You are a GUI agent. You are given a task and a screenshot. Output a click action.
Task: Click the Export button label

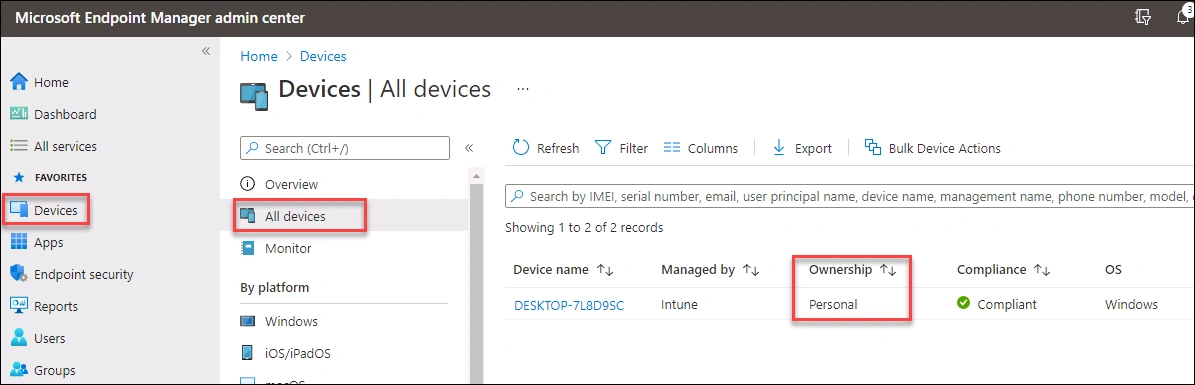(x=813, y=149)
